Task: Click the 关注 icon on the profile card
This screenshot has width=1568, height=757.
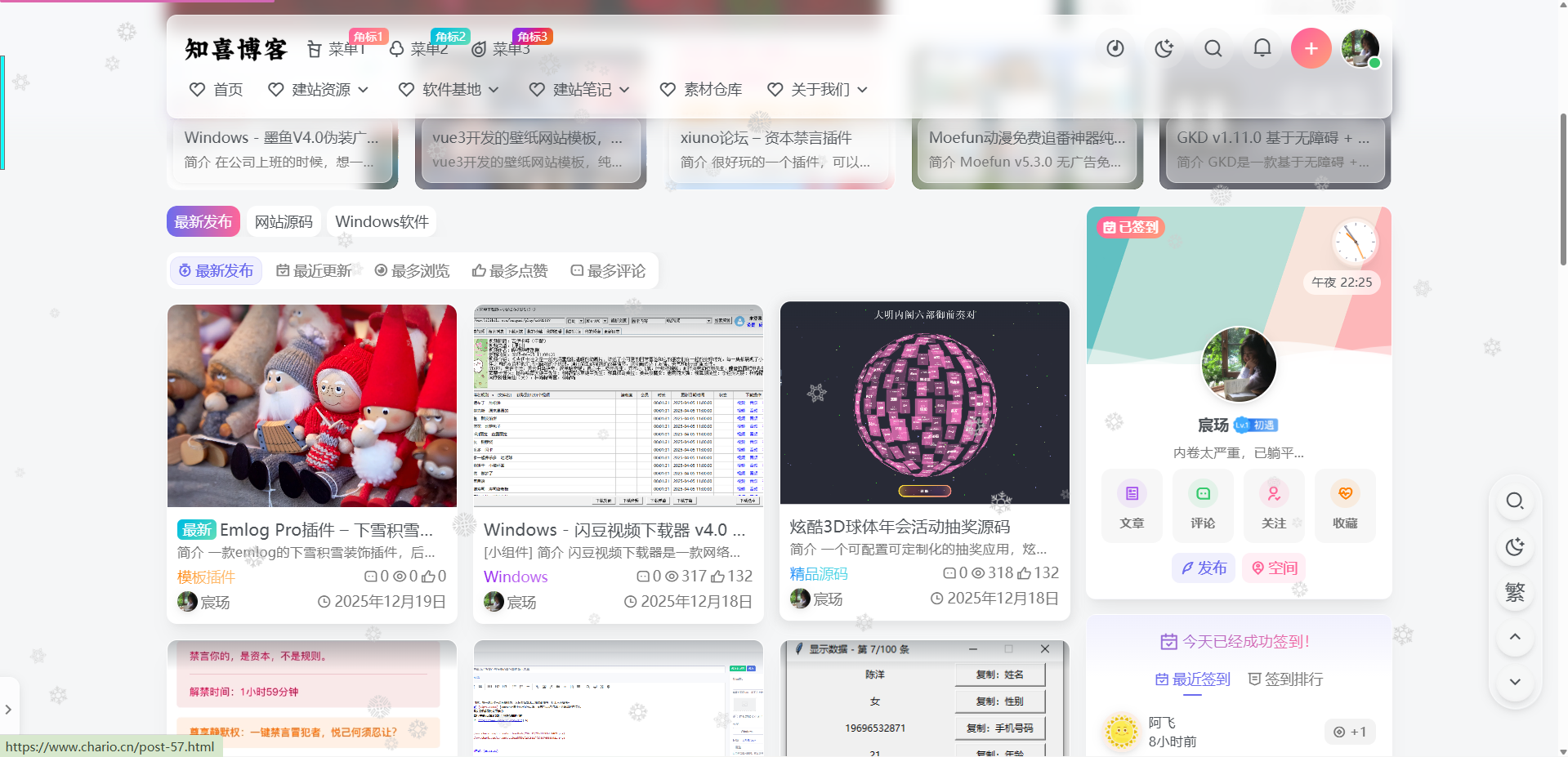Action: click(1274, 505)
